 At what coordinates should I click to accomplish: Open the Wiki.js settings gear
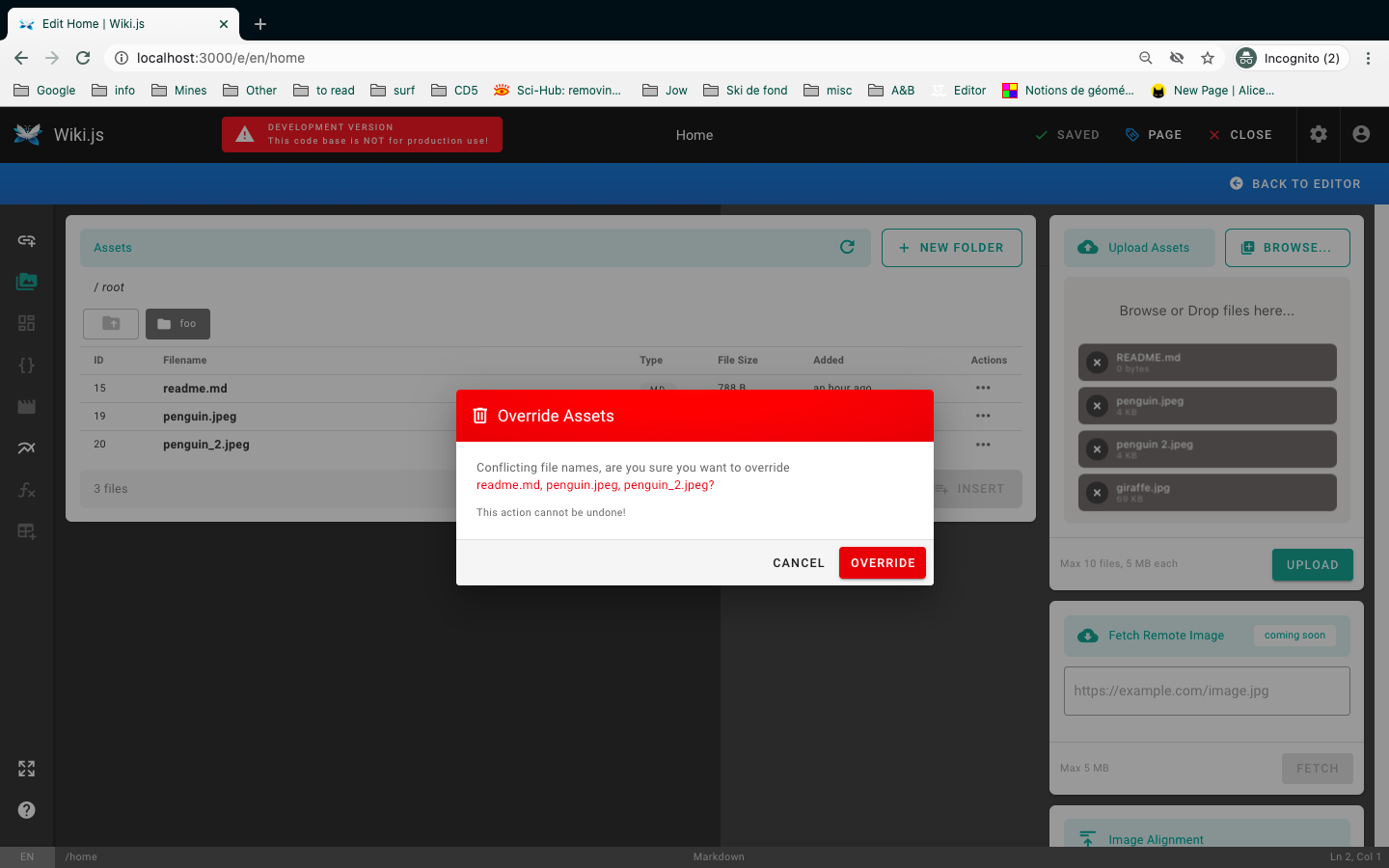(x=1319, y=135)
